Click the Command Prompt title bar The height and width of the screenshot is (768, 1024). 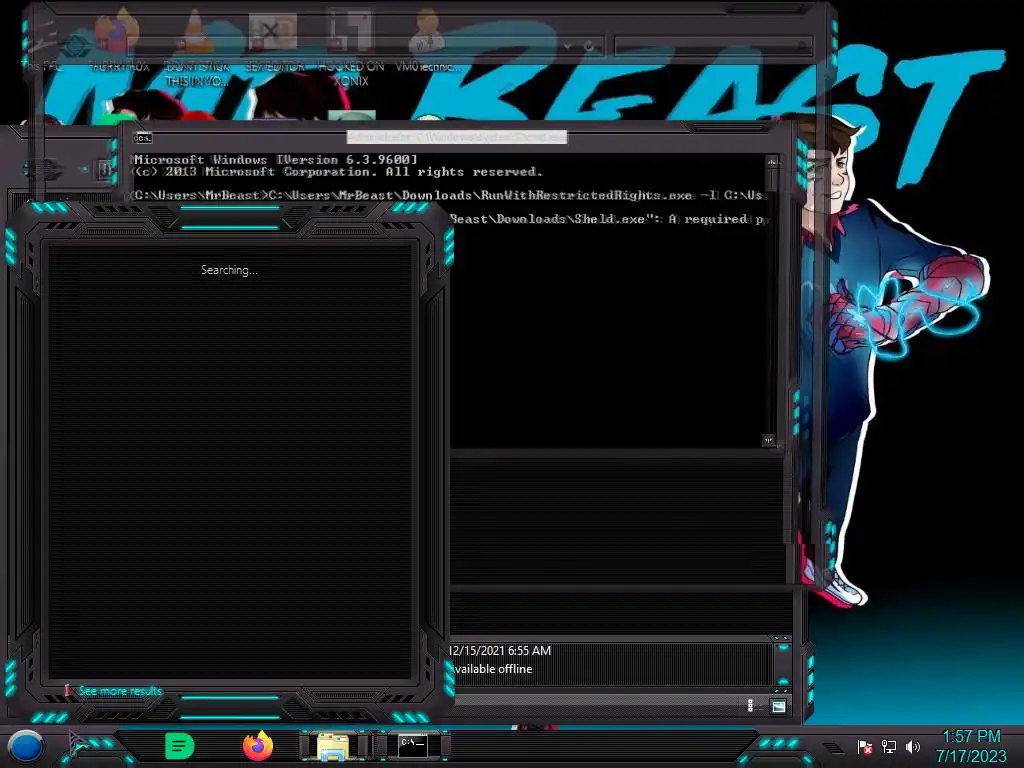coord(457,137)
